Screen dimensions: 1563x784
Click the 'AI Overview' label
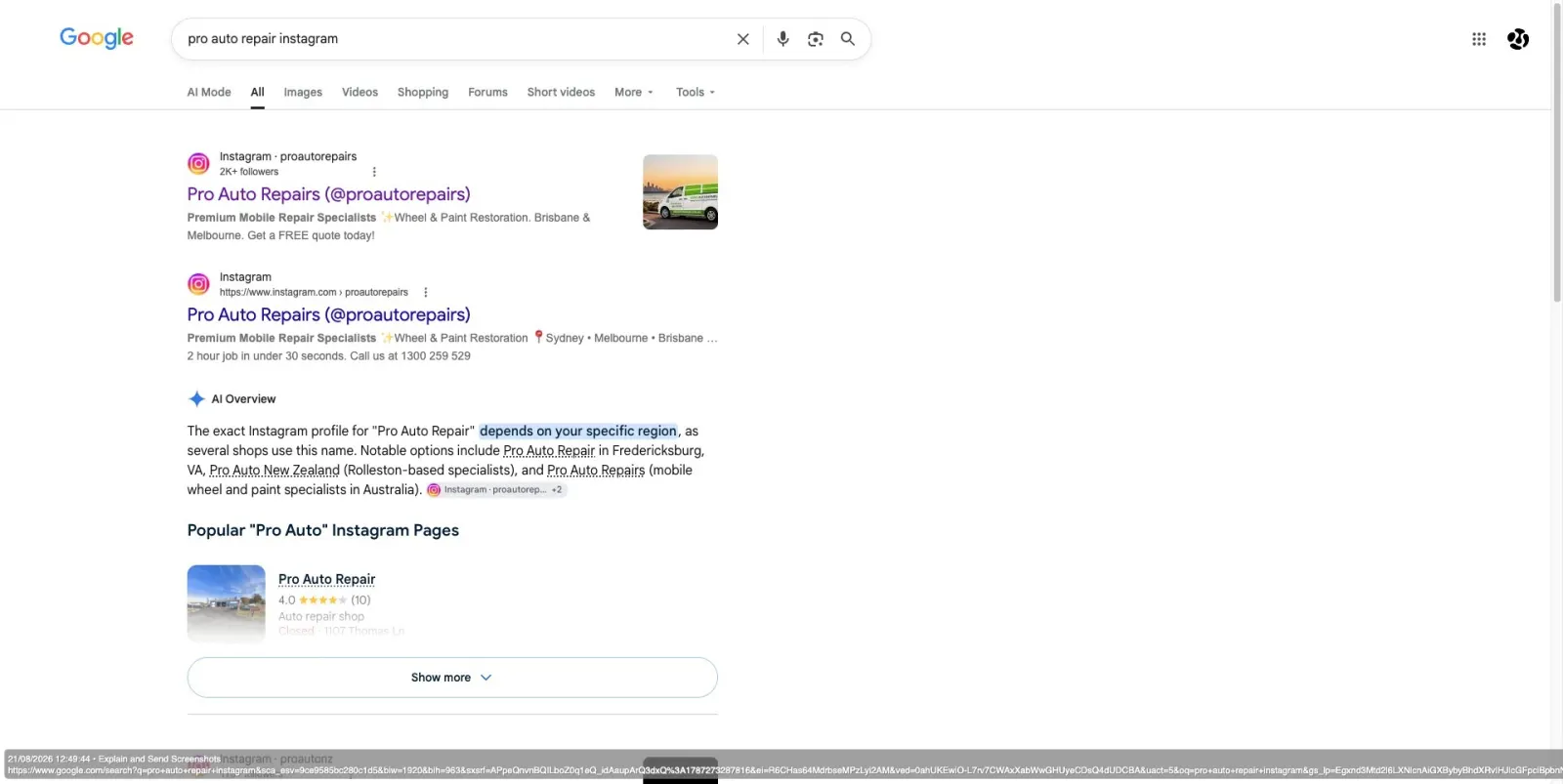[243, 398]
